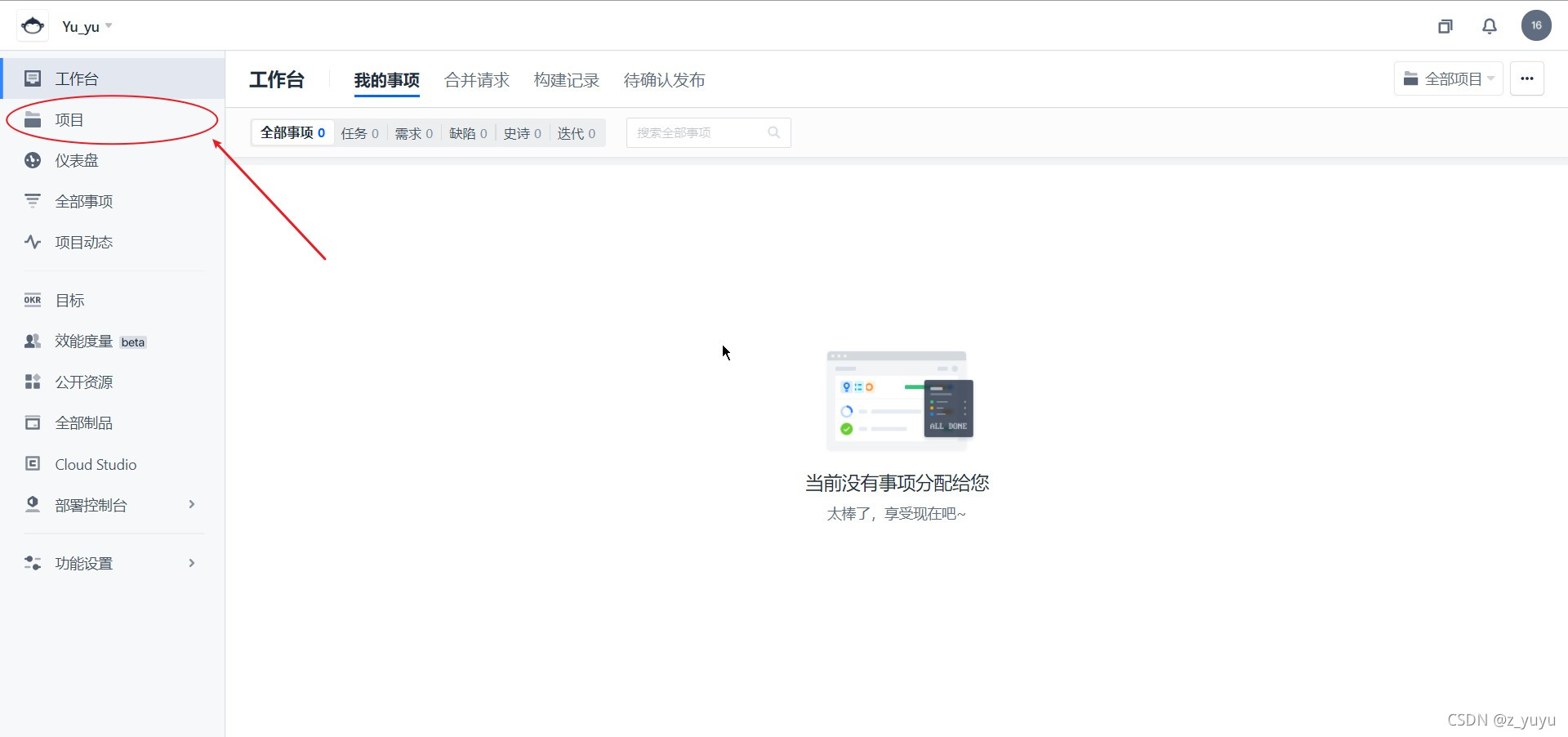Select the 待确认发布 tab
Viewport: 1568px width, 737px height.
(x=664, y=79)
